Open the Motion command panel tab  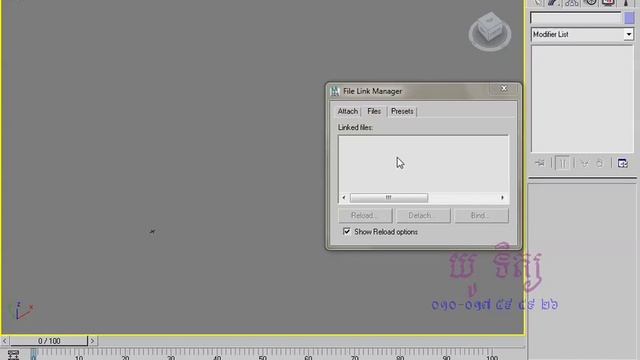click(591, 3)
